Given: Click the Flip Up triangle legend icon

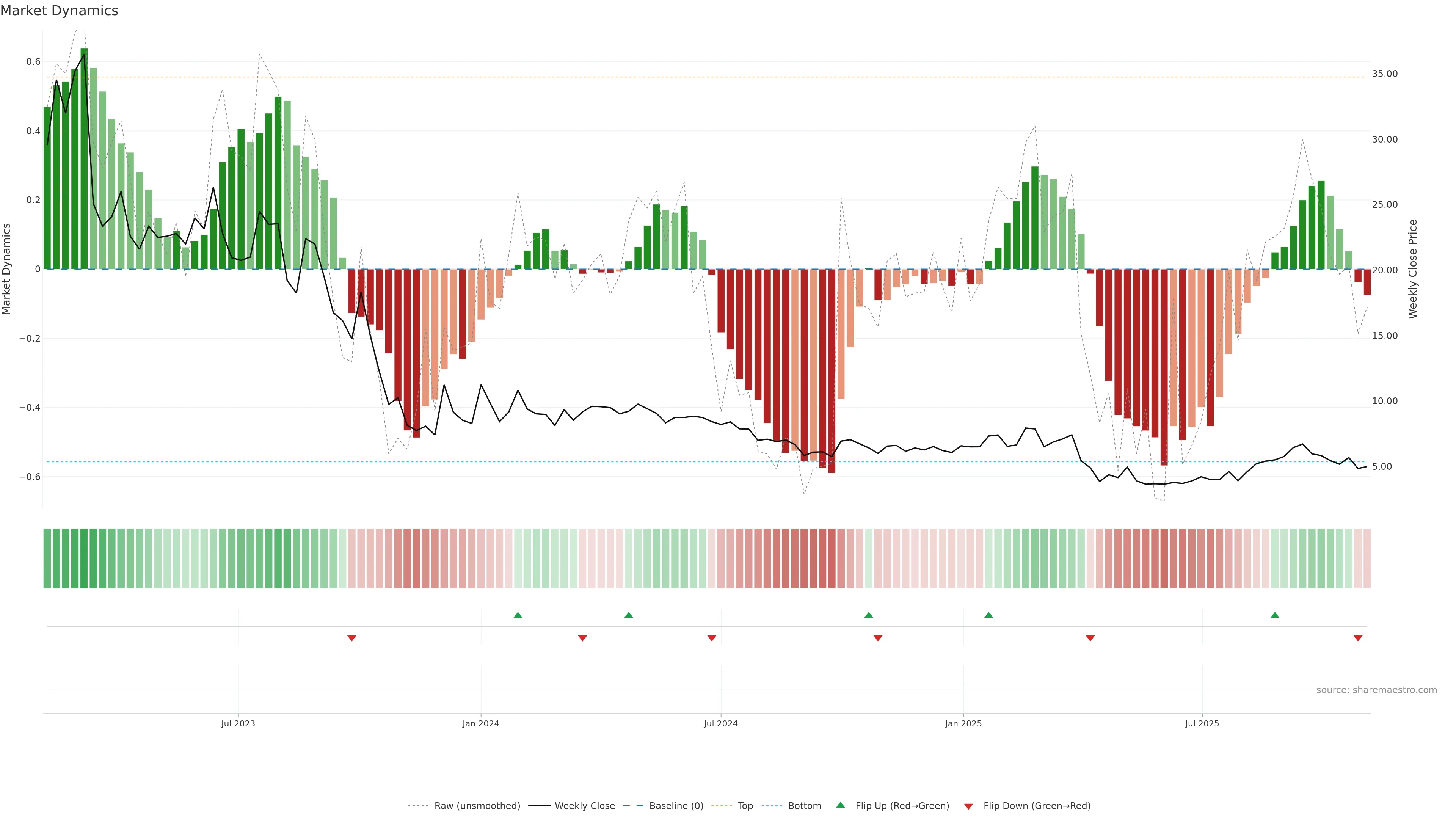Looking at the screenshot, I should click(x=841, y=805).
